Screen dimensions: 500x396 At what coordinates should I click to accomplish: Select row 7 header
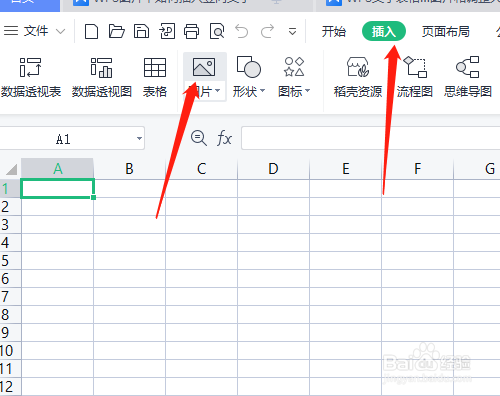10,297
